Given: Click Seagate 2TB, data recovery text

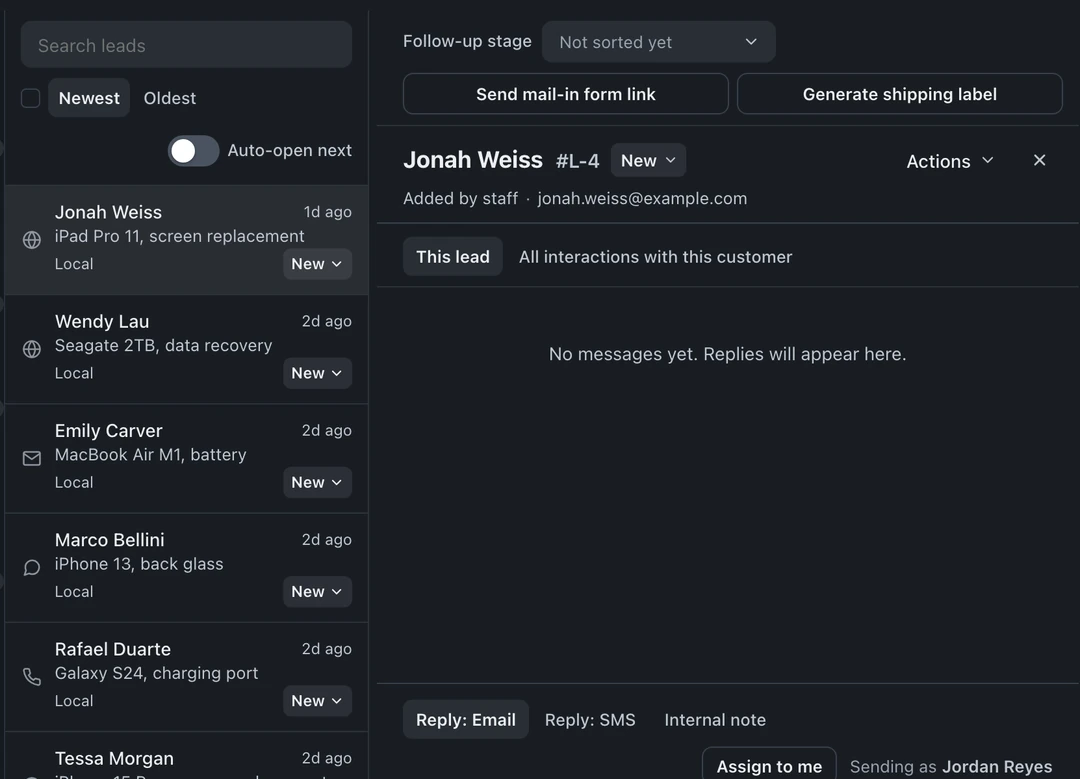Looking at the screenshot, I should pyautogui.click(x=163, y=346).
